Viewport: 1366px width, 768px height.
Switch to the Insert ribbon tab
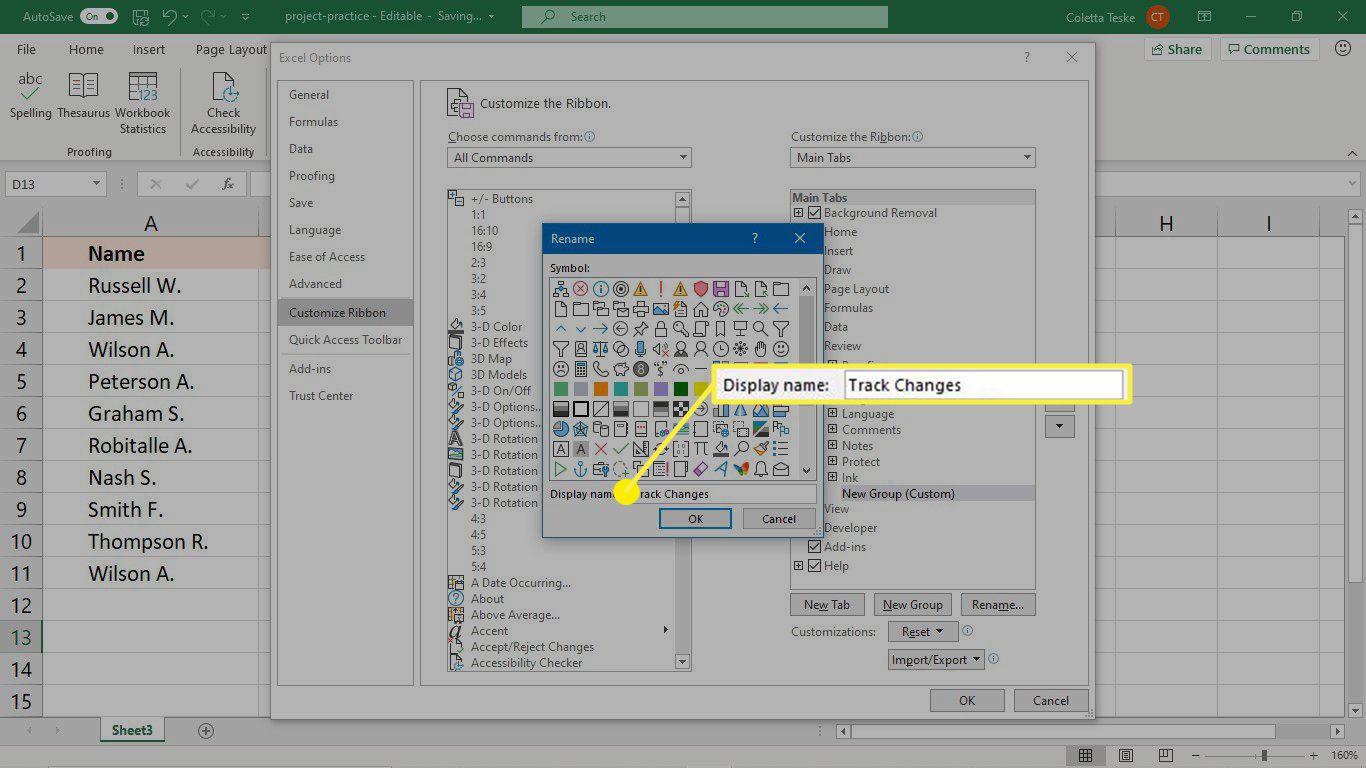click(x=149, y=50)
